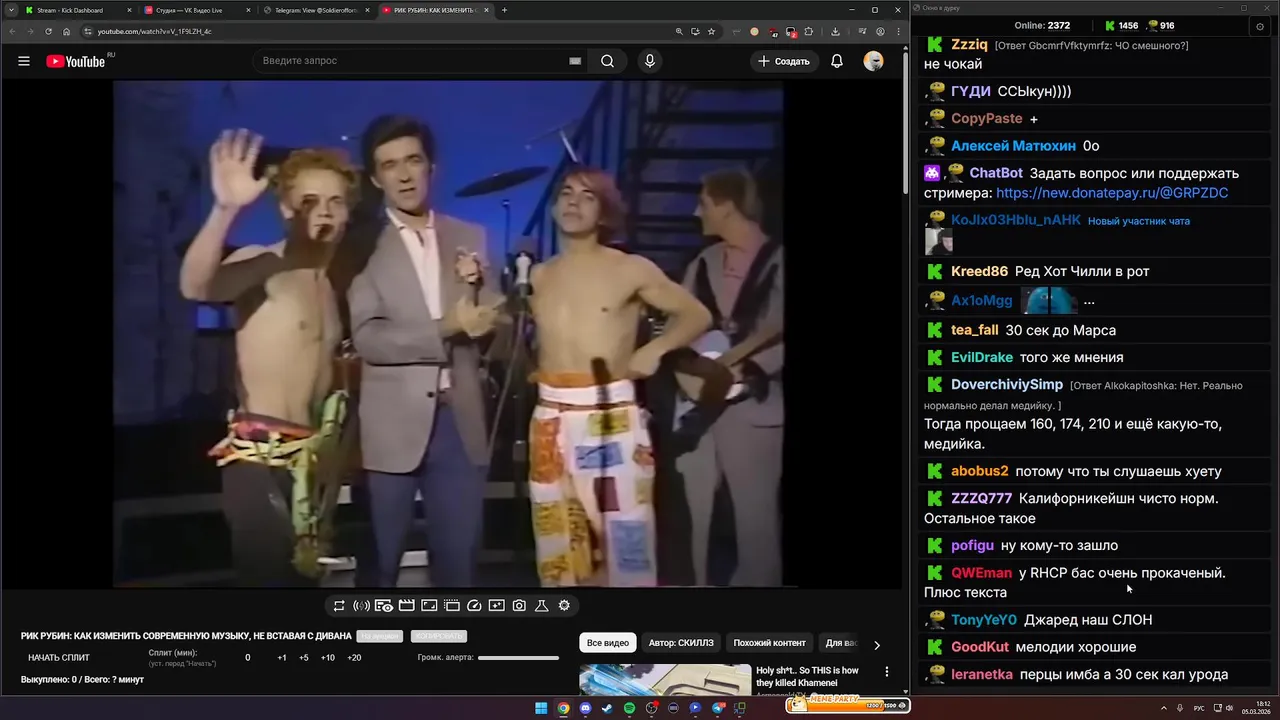Reset split minutes with the 0 button

(x=248, y=658)
